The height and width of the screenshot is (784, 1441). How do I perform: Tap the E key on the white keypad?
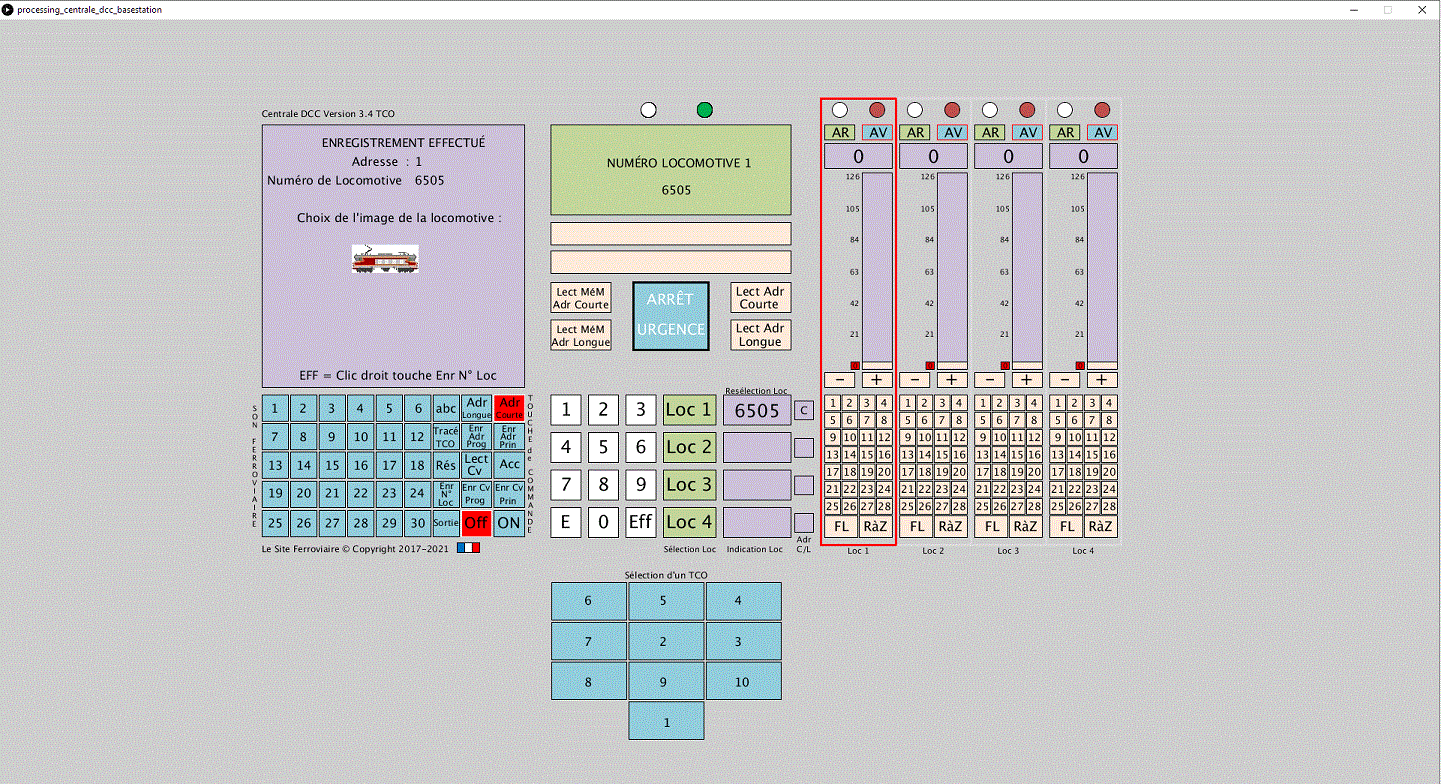[566, 522]
